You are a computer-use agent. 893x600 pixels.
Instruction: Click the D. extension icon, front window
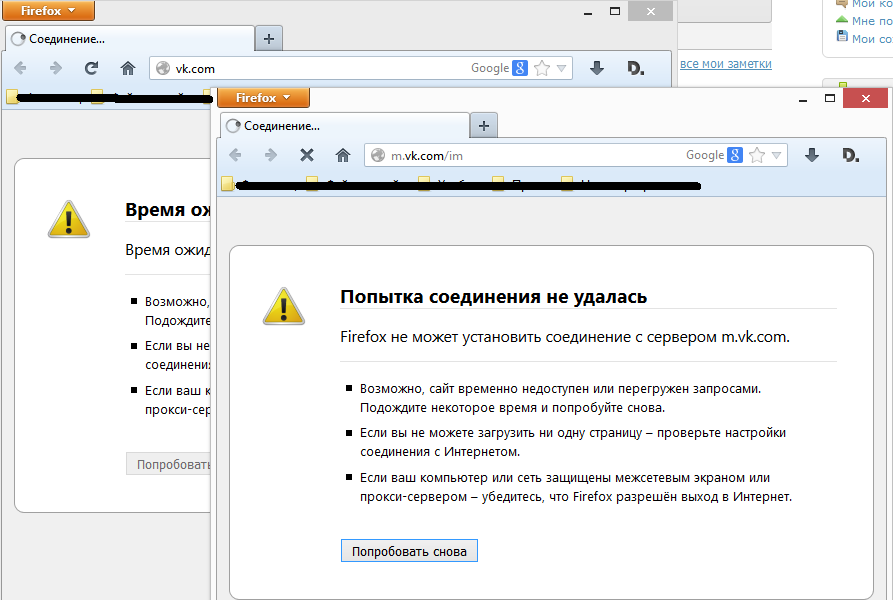(851, 155)
